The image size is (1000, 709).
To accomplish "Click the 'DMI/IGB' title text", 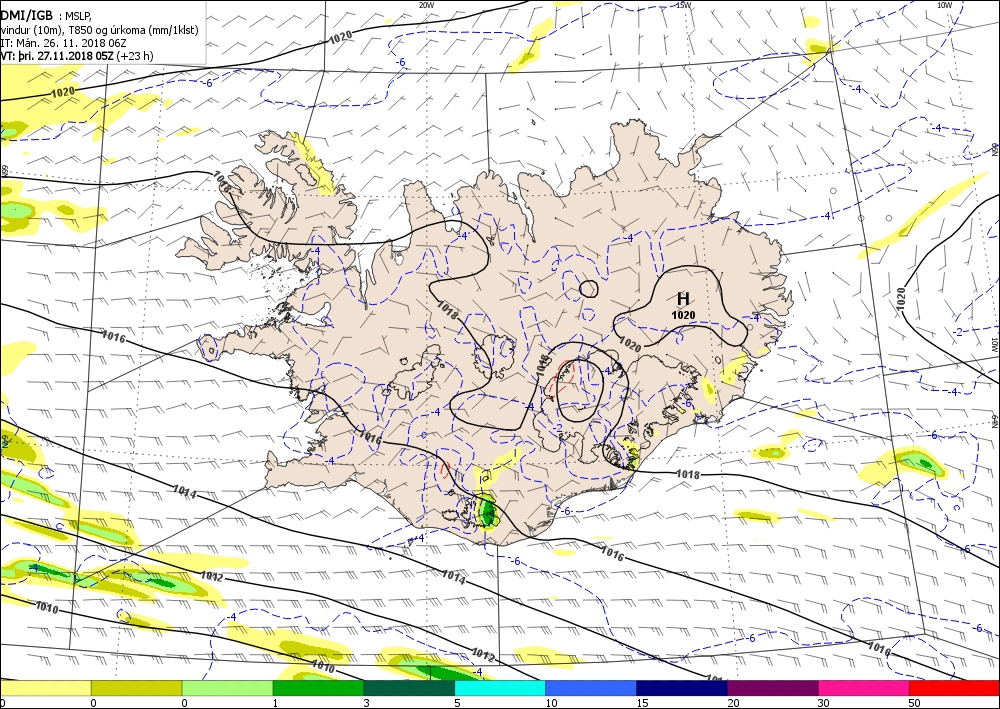I will point(26,15).
